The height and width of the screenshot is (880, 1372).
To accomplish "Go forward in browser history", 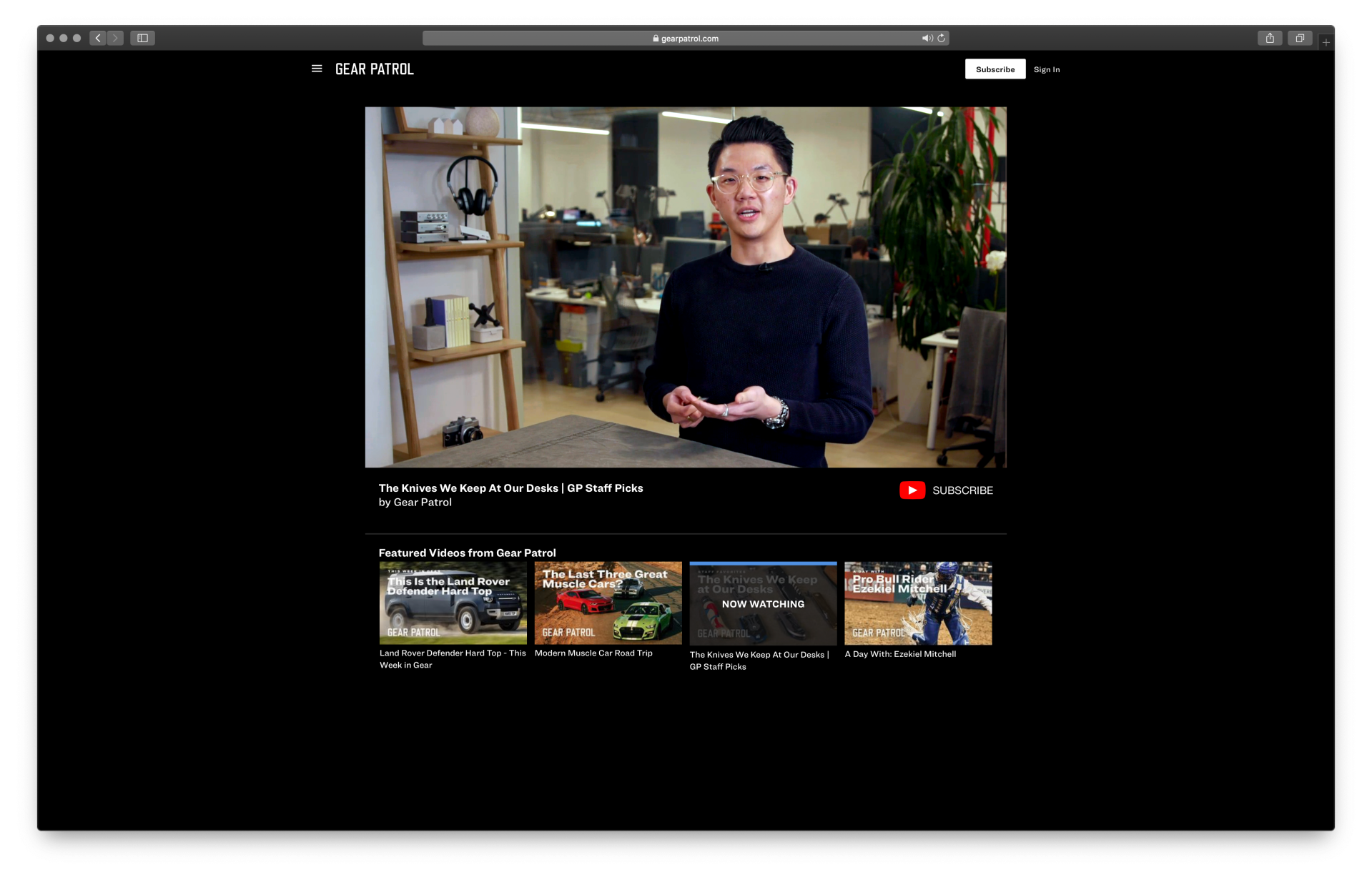I will click(115, 38).
